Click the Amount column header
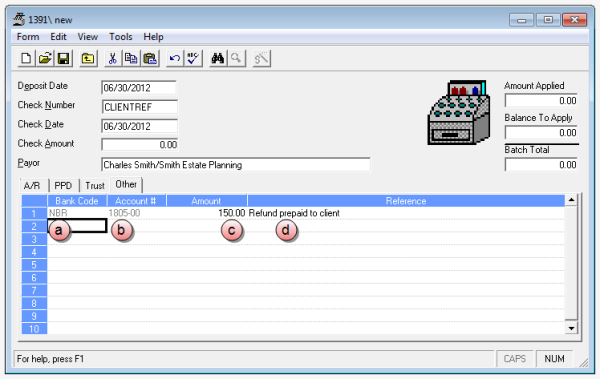The image size is (600, 379). click(x=206, y=201)
